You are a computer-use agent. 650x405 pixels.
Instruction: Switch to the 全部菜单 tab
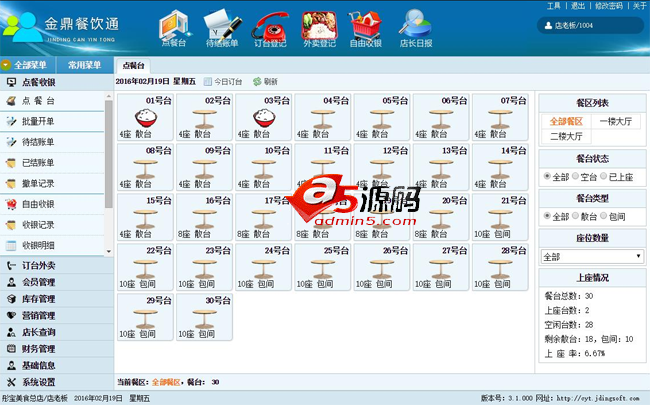coord(27,65)
